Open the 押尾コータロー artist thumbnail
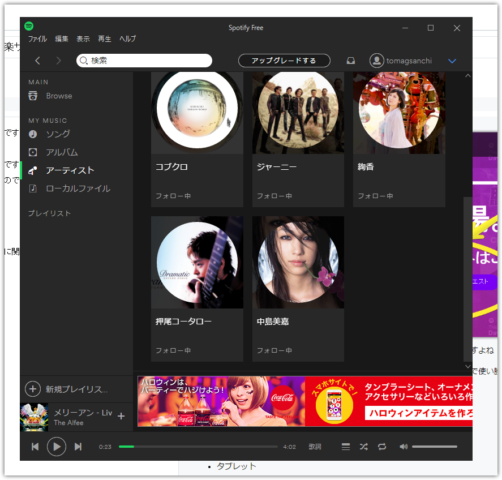 click(197, 262)
